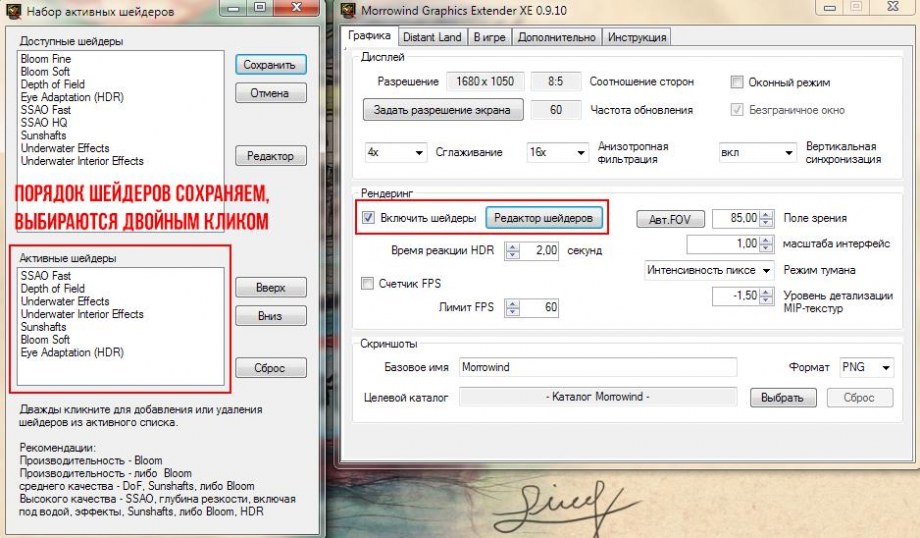The height and width of the screenshot is (538, 920).
Task: Open the Инструкция tab
Action: tap(637, 37)
